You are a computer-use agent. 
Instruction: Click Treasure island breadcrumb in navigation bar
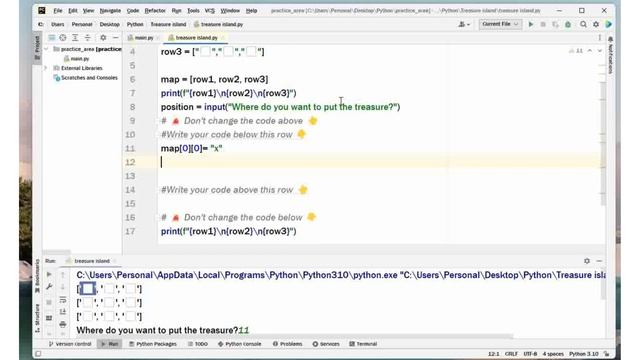coord(168,24)
